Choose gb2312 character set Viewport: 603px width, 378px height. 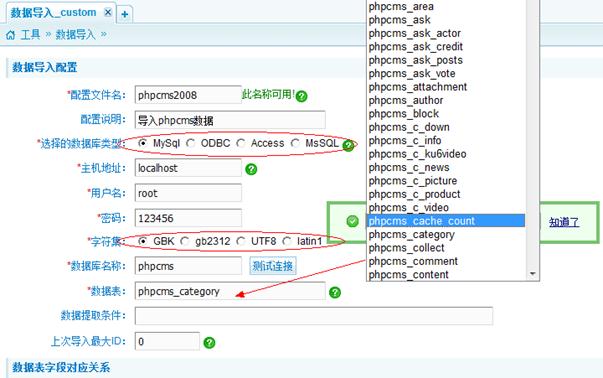(185, 241)
